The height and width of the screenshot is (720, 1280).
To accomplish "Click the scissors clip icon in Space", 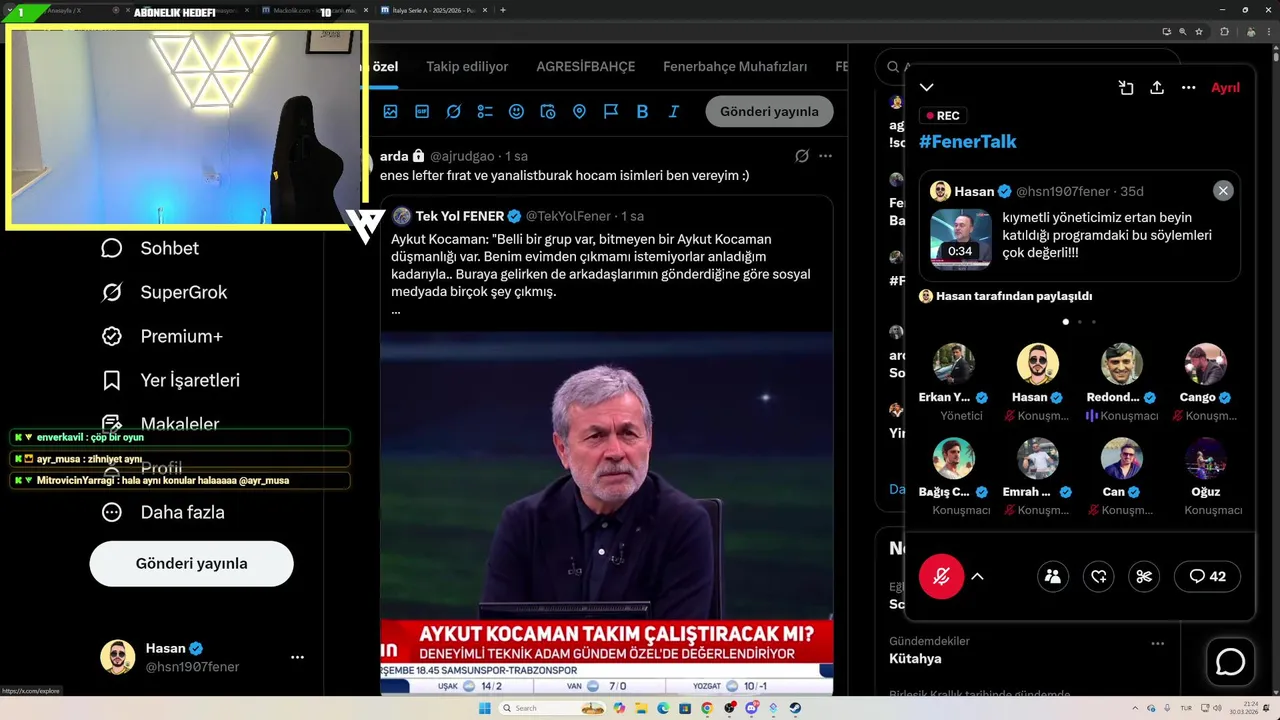I will [1144, 576].
